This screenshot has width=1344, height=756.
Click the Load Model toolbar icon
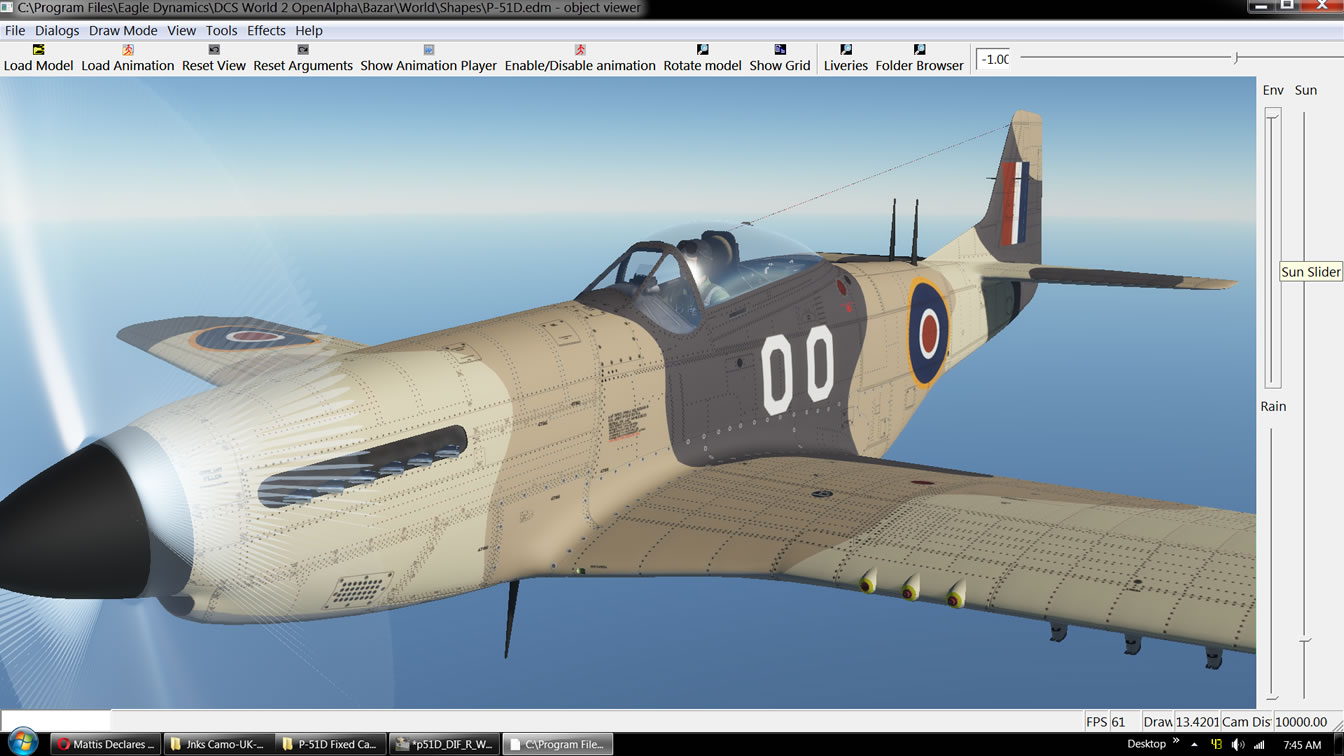(x=39, y=50)
